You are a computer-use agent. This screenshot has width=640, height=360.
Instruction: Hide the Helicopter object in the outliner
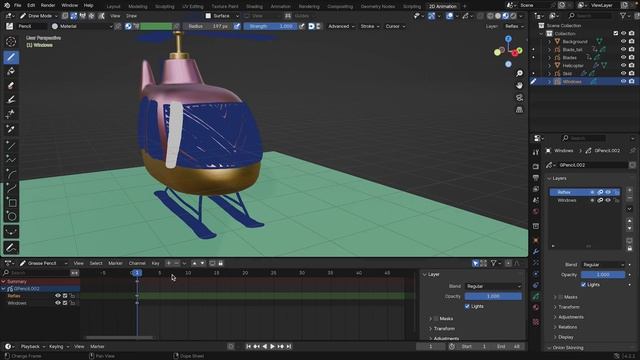pyautogui.click(x=623, y=65)
